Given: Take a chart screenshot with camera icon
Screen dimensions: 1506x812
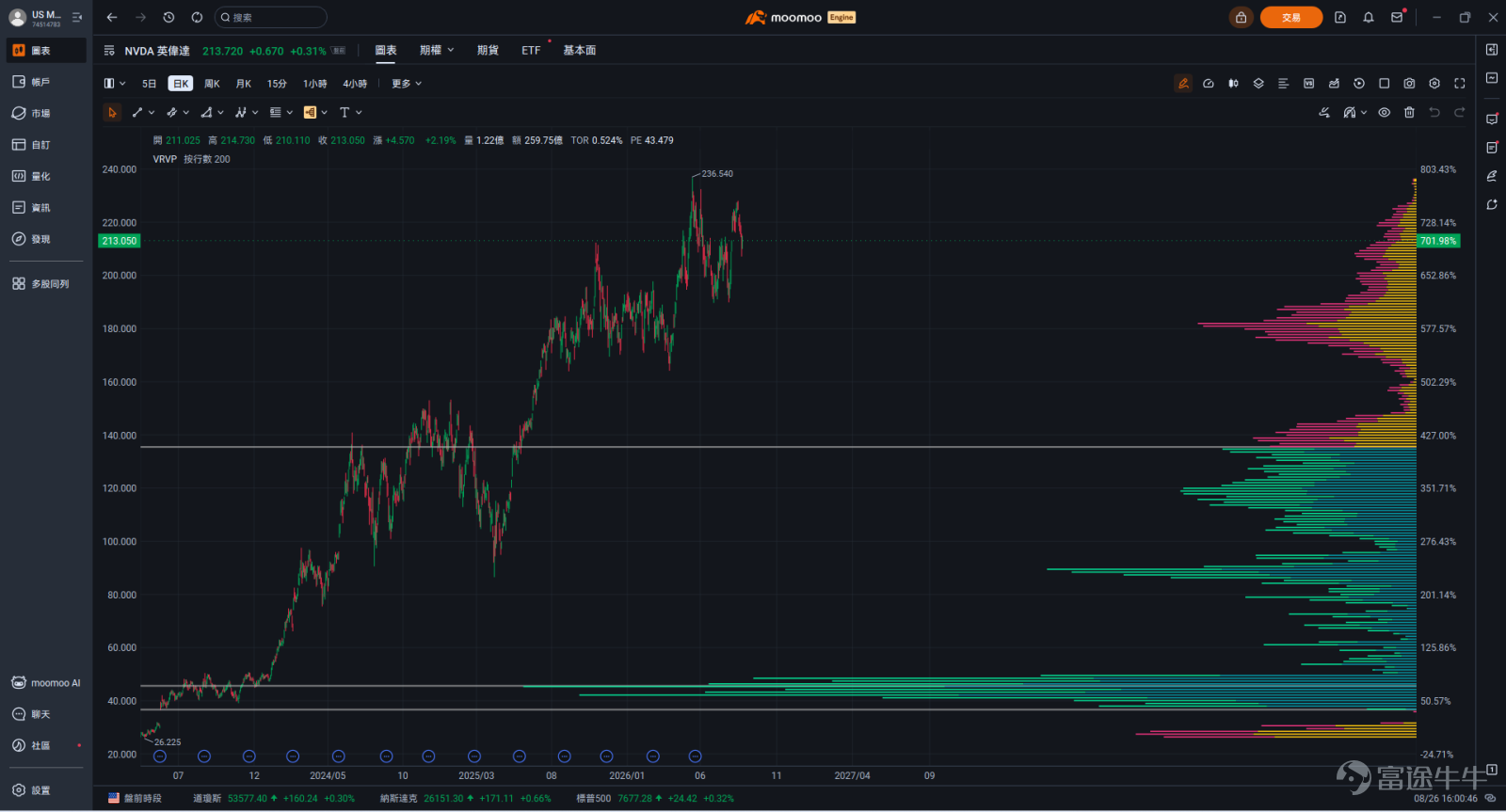Looking at the screenshot, I should (x=1409, y=84).
